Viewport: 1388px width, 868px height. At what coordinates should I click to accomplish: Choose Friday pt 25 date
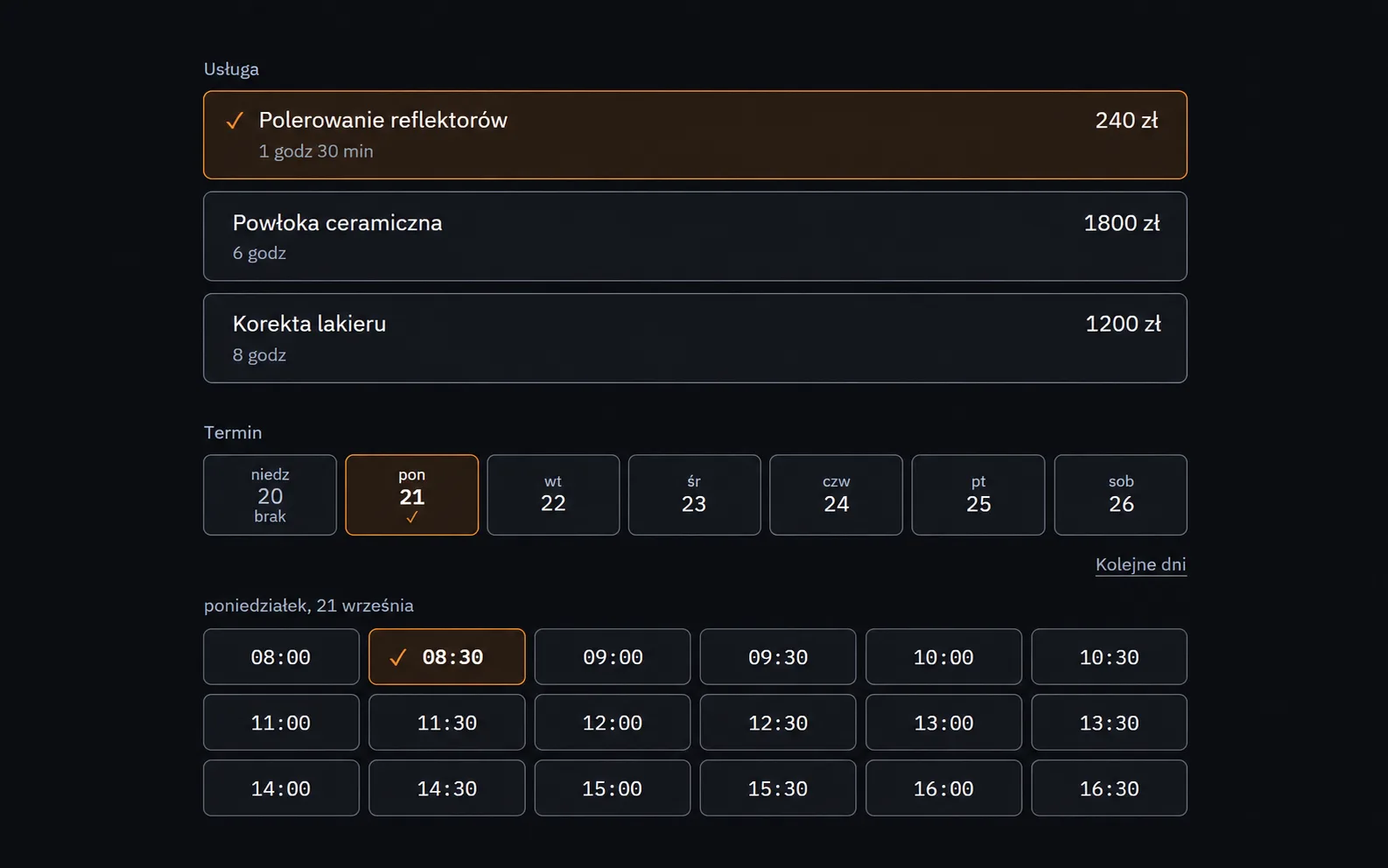pyautogui.click(x=978, y=494)
